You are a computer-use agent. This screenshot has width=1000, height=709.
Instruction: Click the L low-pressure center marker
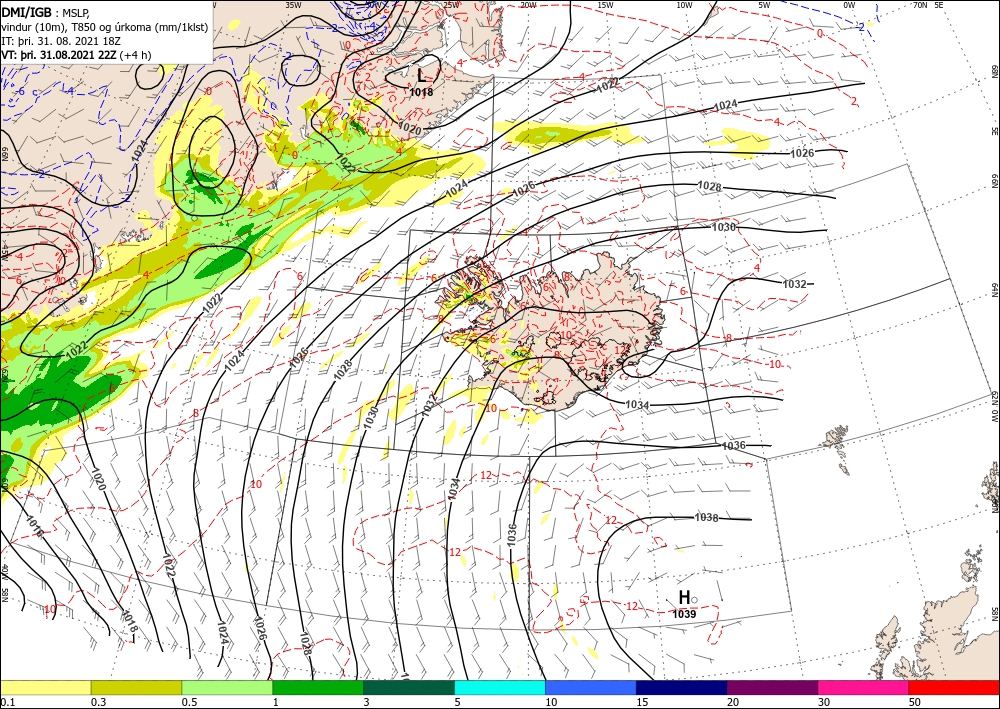tap(421, 76)
